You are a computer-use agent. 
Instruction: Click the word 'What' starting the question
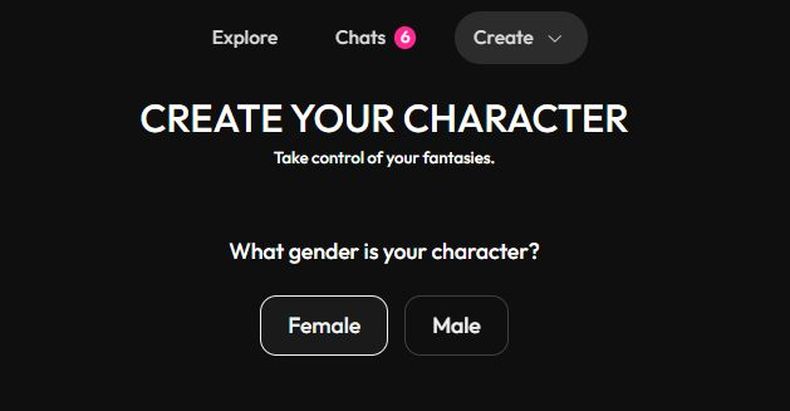coord(250,251)
